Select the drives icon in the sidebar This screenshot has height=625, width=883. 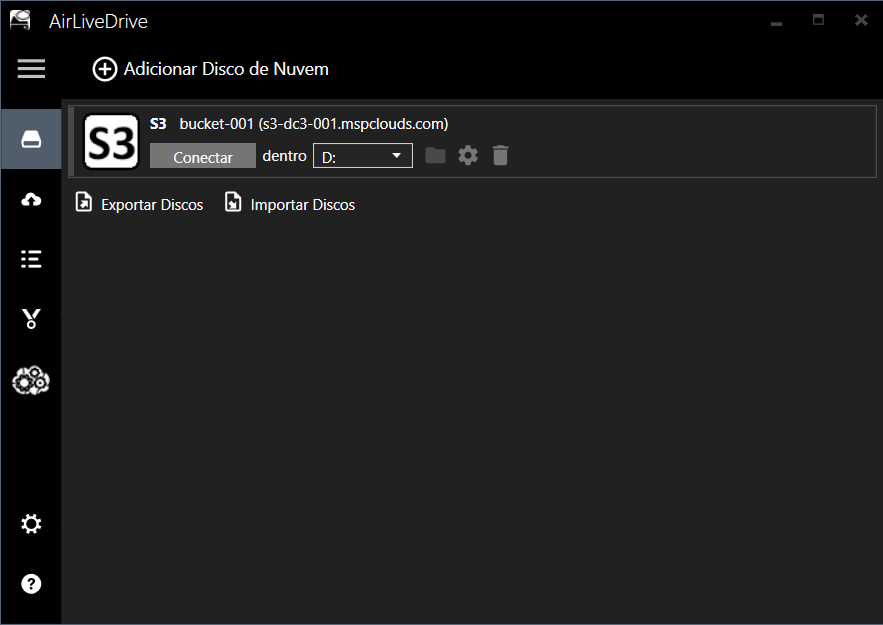click(31, 140)
